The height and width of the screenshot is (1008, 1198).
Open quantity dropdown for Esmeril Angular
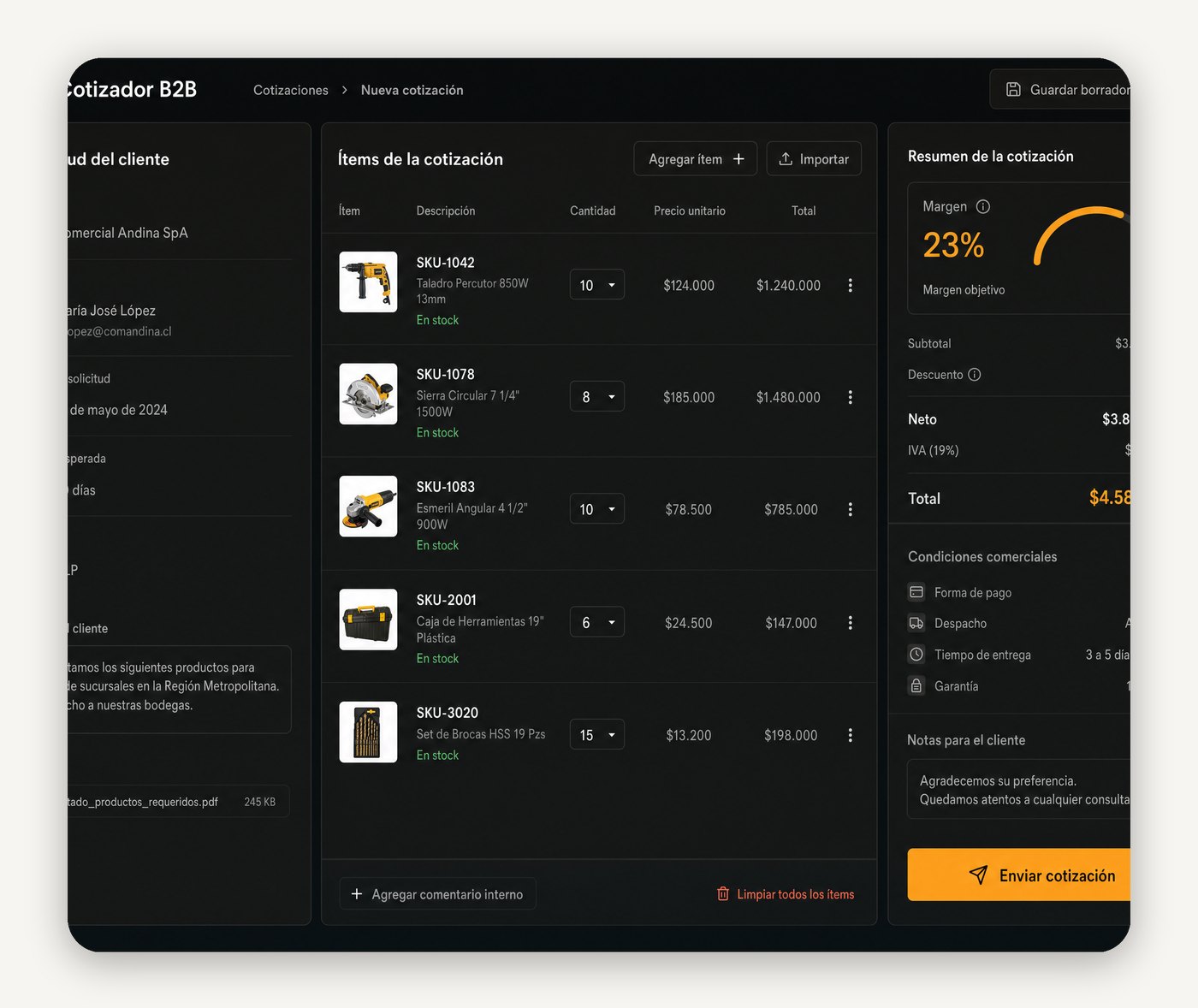click(597, 509)
